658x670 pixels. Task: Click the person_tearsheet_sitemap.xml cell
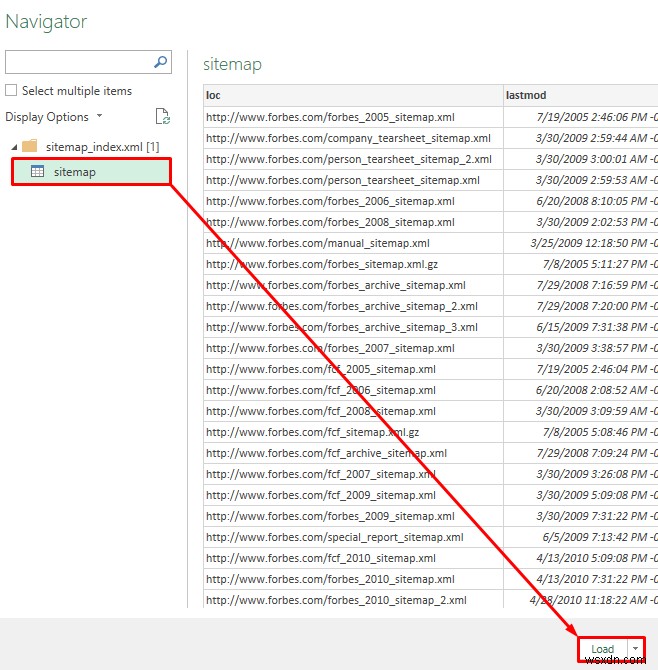coord(353,180)
